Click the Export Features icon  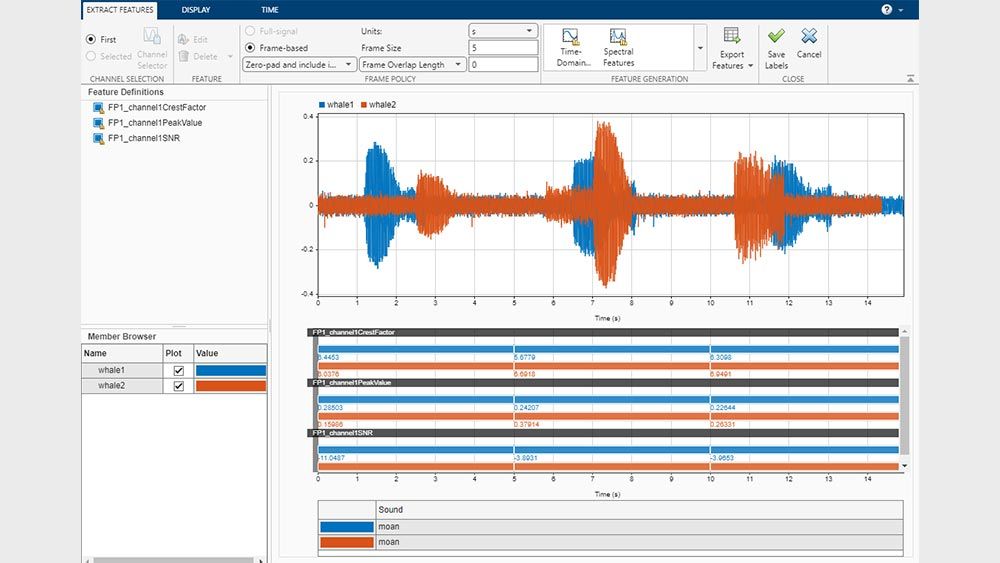(732, 38)
